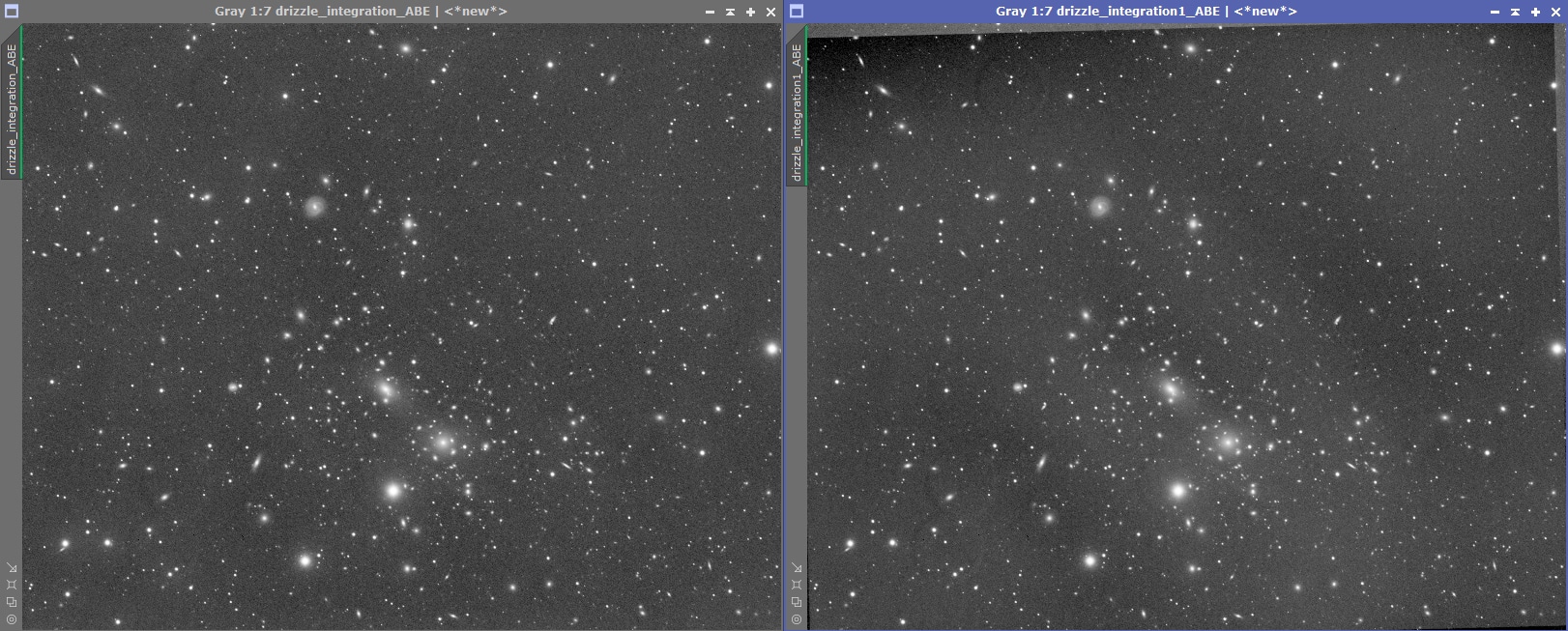Click the concentric-circles icon in drizzle_integration1_ABE window

coord(797,619)
